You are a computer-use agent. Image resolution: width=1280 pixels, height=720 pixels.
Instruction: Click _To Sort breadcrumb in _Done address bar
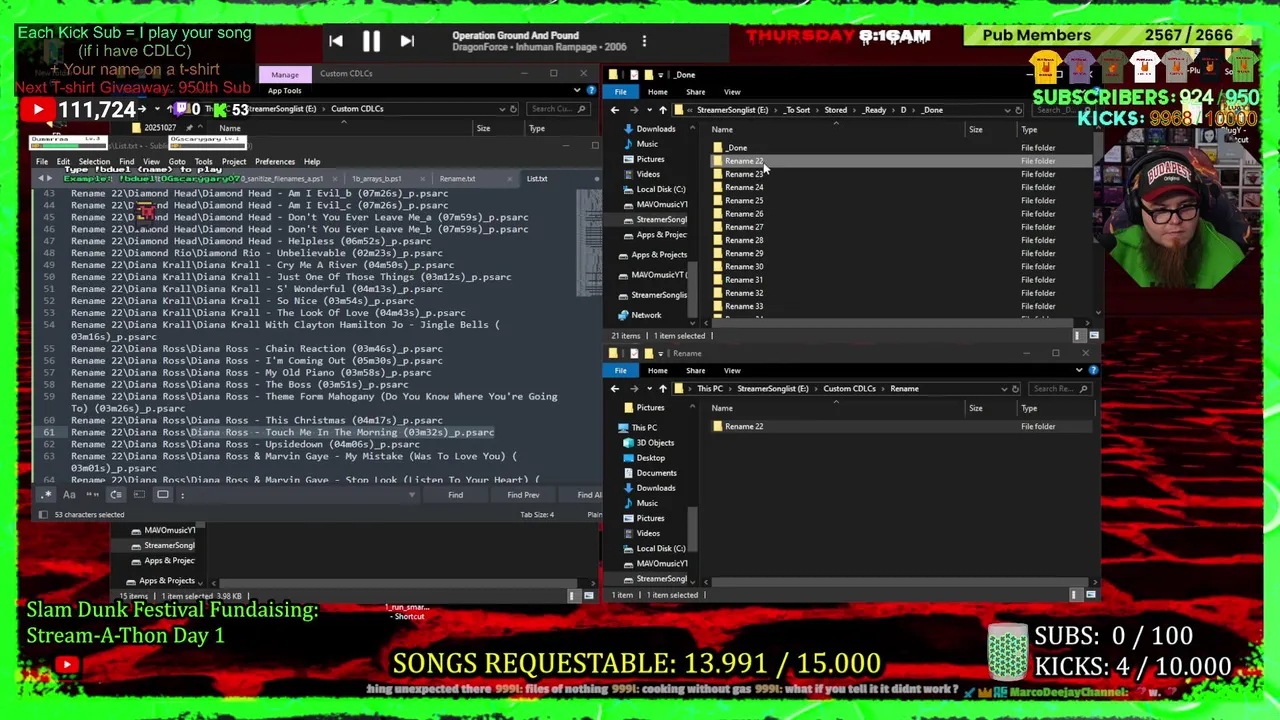coord(797,110)
